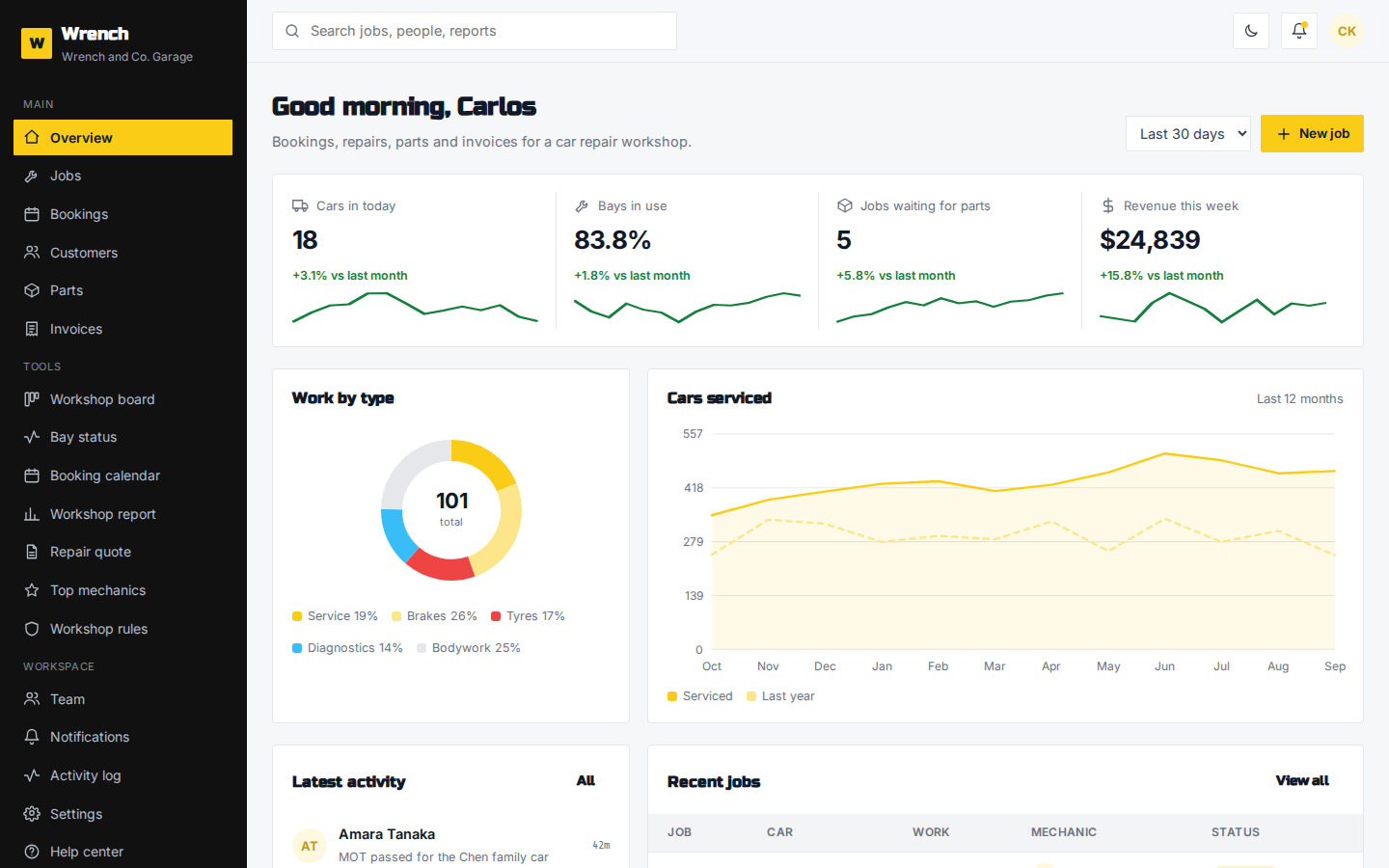
Task: Click the Top mechanics star icon
Action: [32, 590]
